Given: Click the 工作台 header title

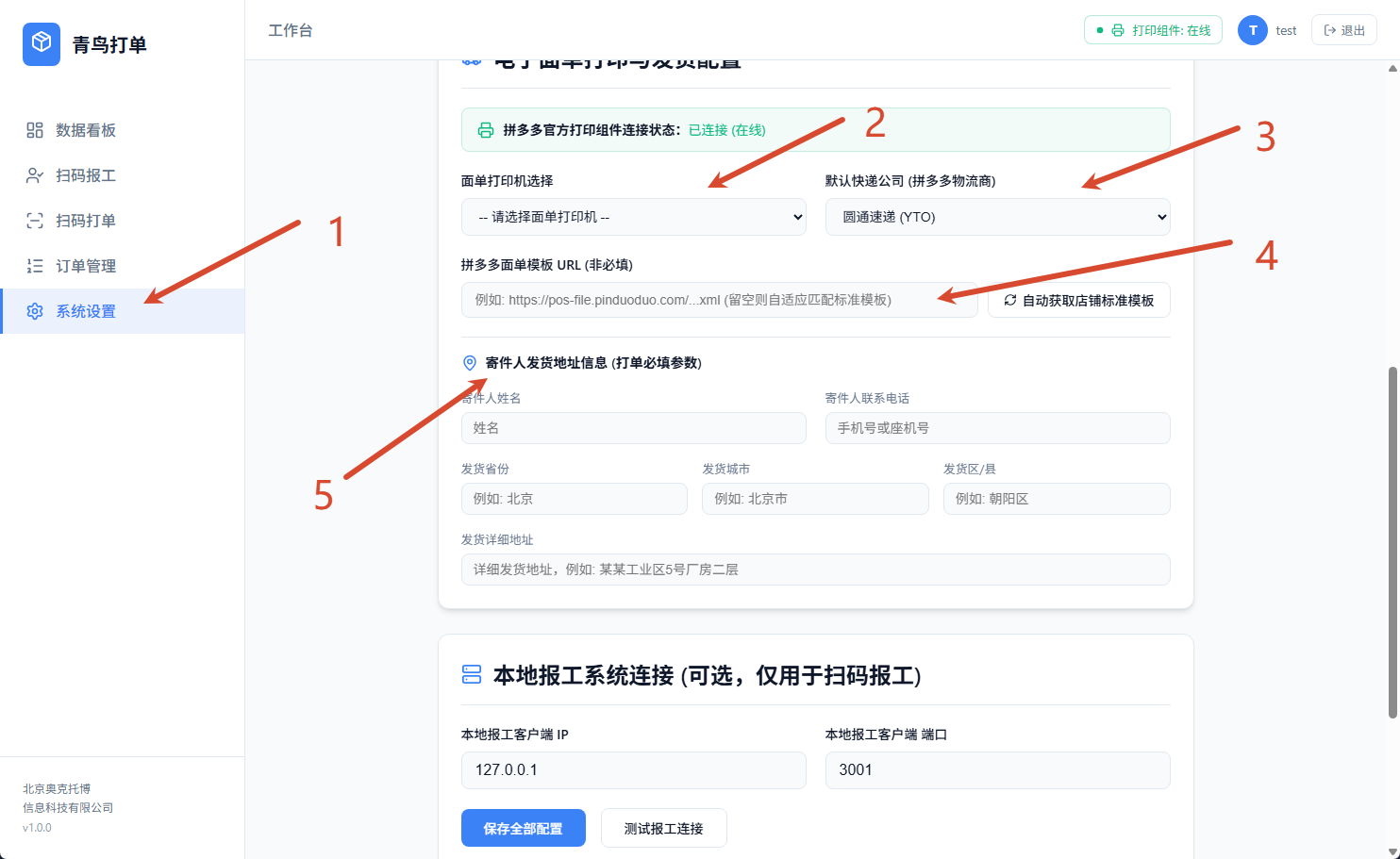Looking at the screenshot, I should [291, 30].
